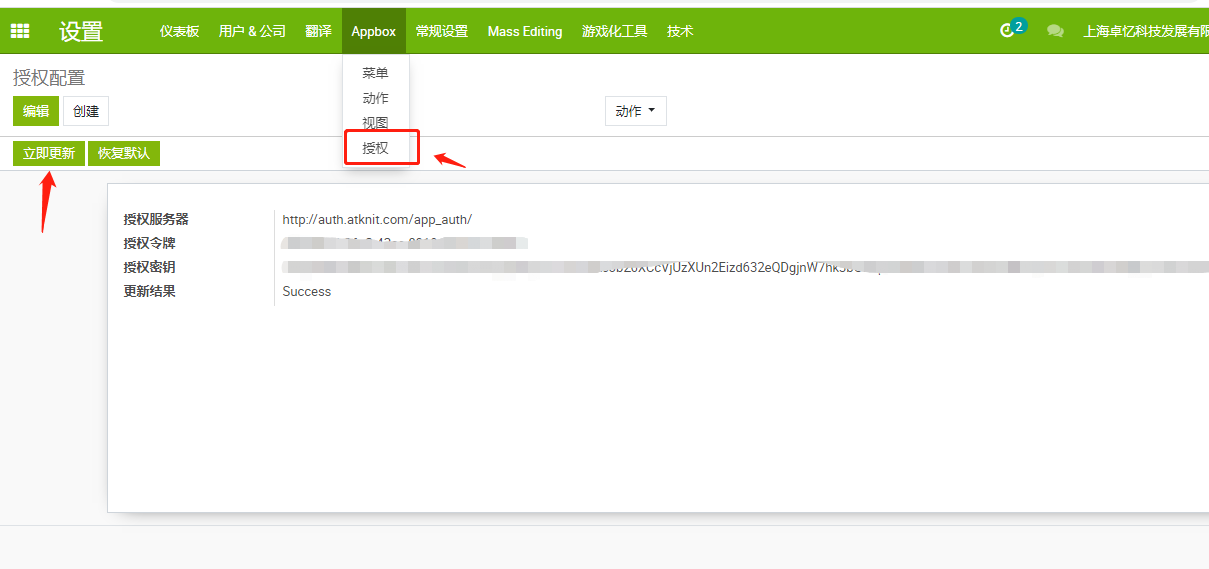Expand the 动作 dropdown button
This screenshot has width=1209, height=569.
pyautogui.click(x=635, y=111)
